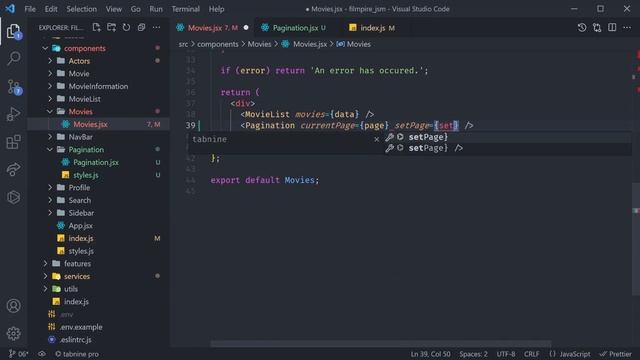
Task: Expand the MovieInformation folder
Action: tap(50, 86)
